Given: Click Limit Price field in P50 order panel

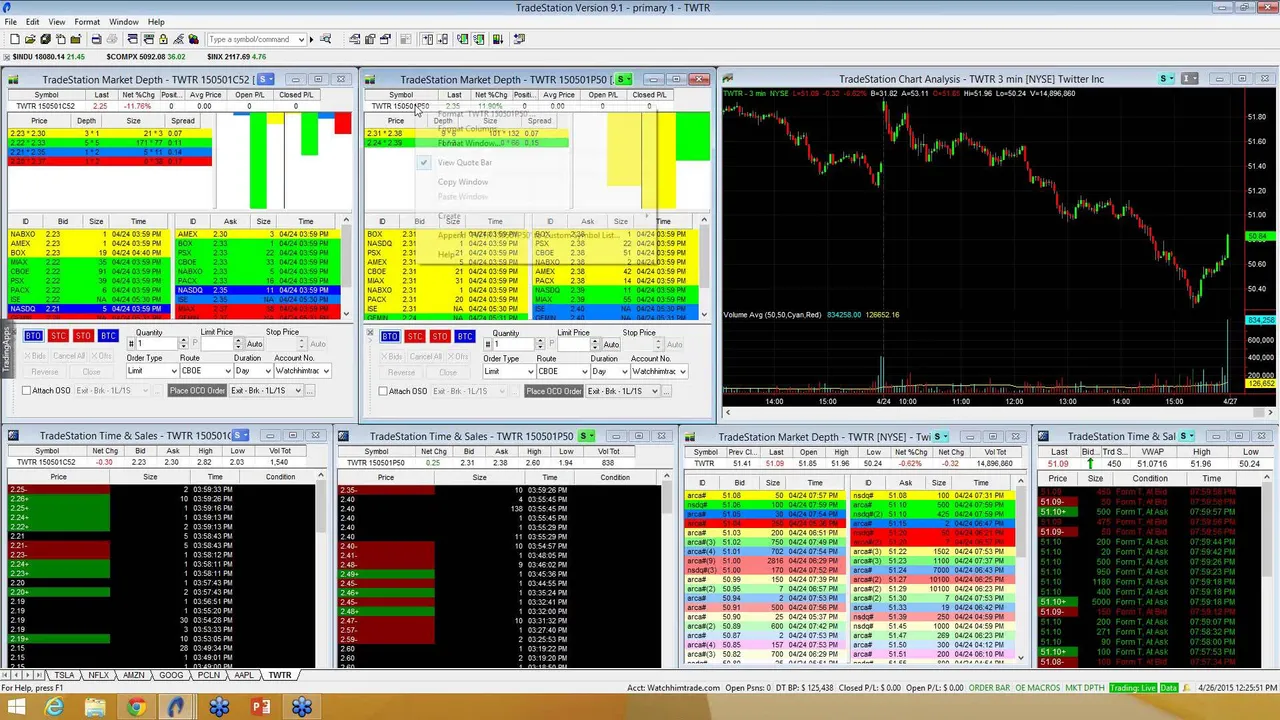Looking at the screenshot, I should pos(574,344).
